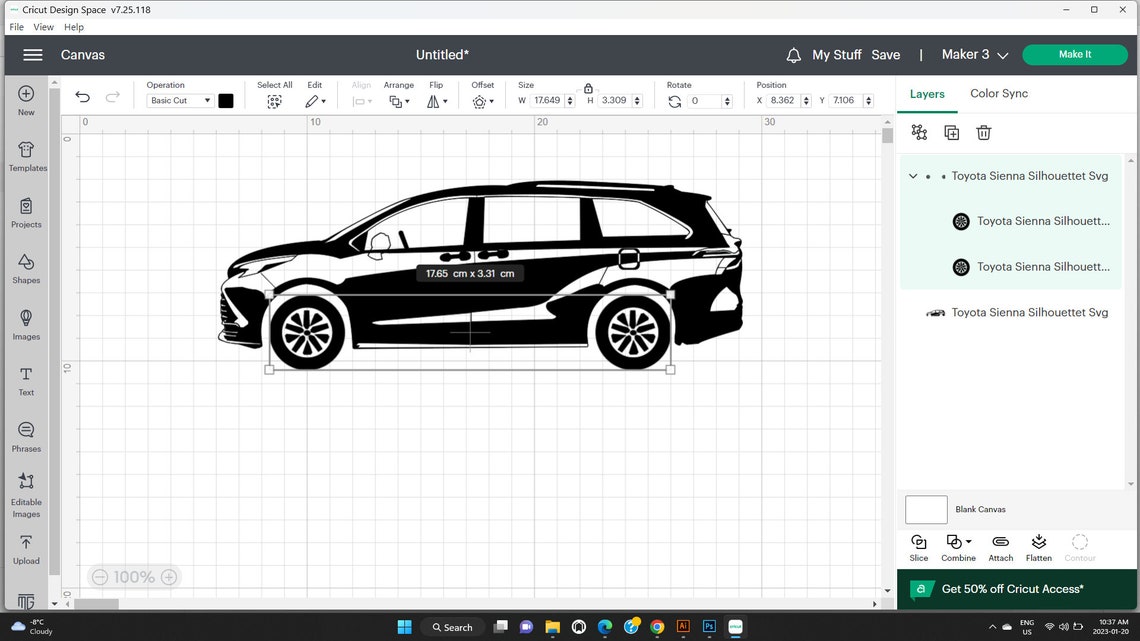Open Templates from the left sidebar
The width and height of the screenshot is (1140, 641).
coord(25,154)
